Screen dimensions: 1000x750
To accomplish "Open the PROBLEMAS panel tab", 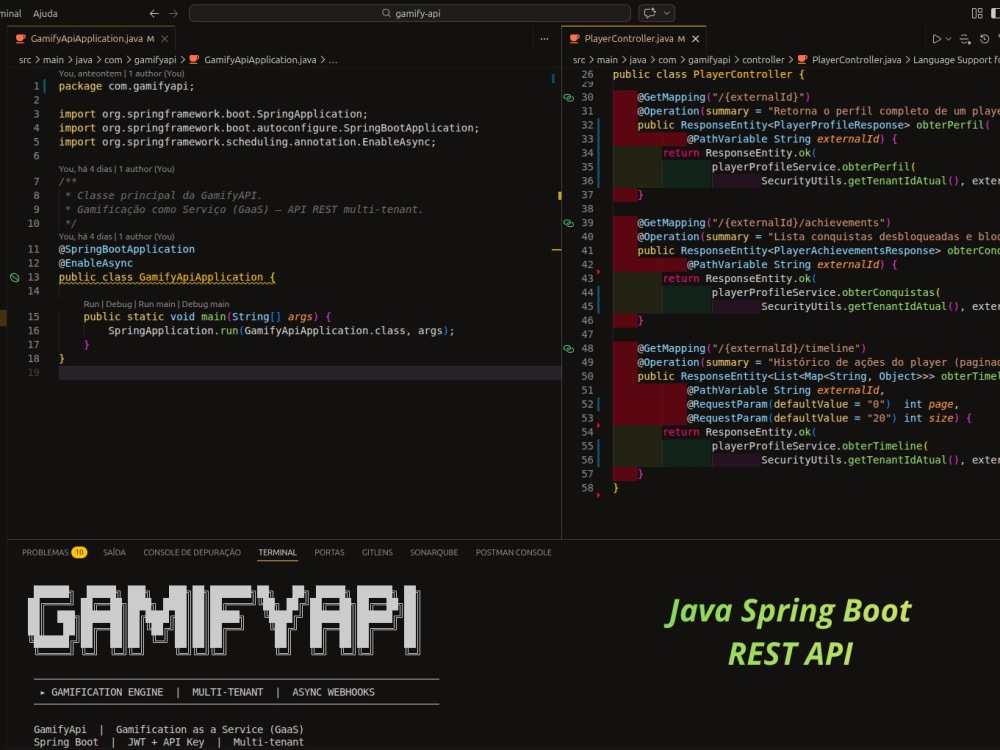I will (45, 552).
